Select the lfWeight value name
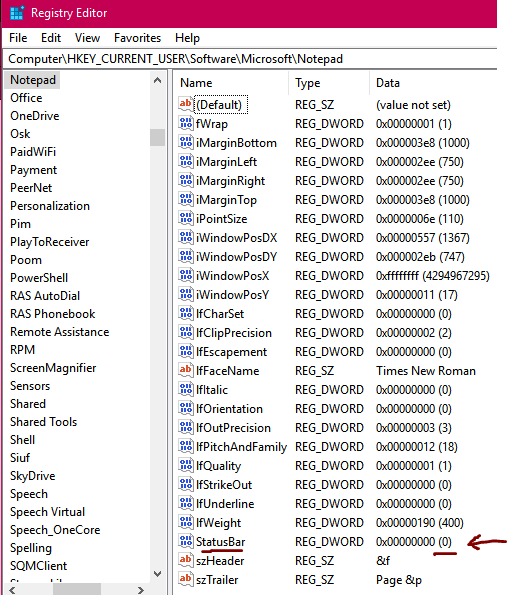Screen dimensions: 507x595 point(218,523)
